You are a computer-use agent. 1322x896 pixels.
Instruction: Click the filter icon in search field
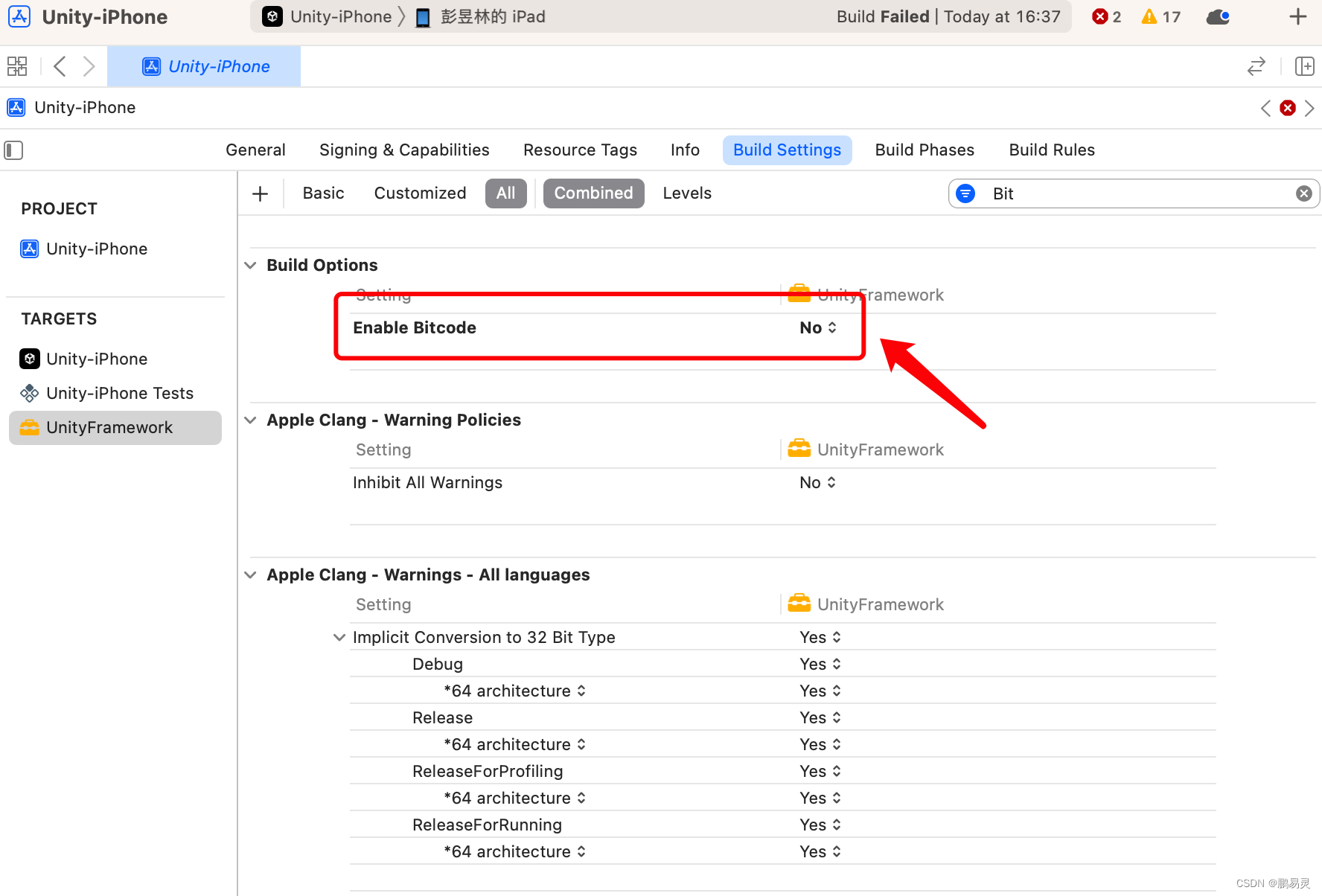click(x=965, y=193)
